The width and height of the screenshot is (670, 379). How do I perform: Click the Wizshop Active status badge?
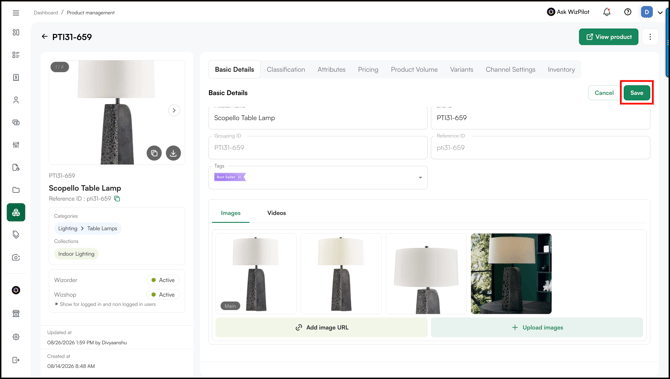pos(163,295)
